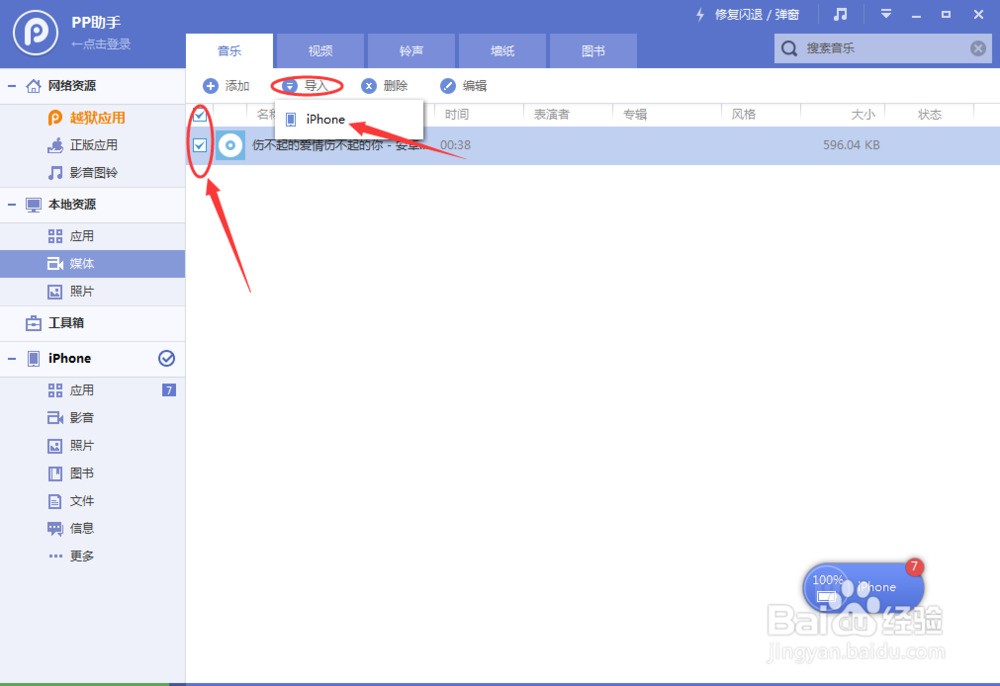Image resolution: width=1000 pixels, height=686 pixels.
Task: Open the 导入 import dropdown
Action: [305, 85]
